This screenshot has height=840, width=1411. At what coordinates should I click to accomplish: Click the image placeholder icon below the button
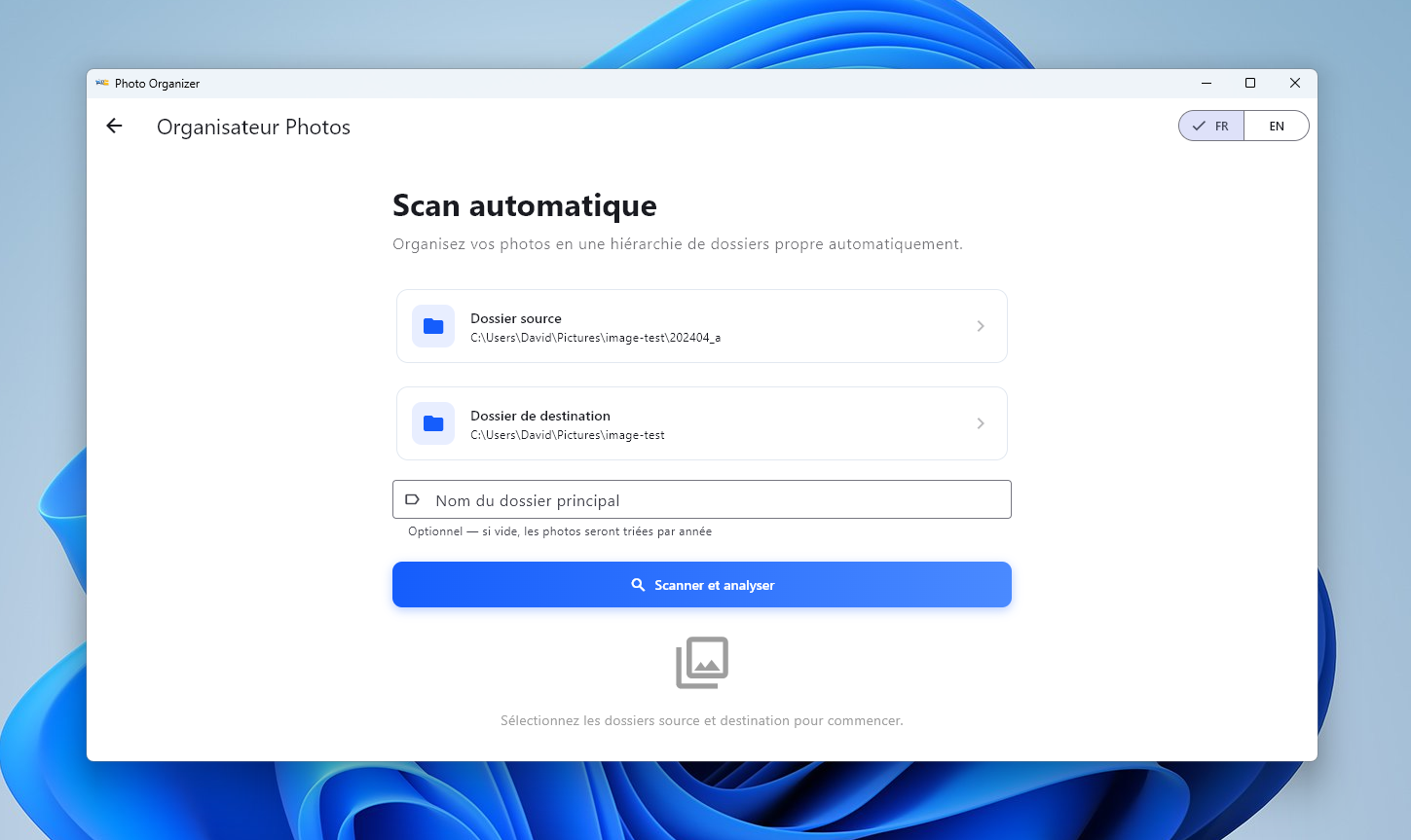click(x=702, y=662)
